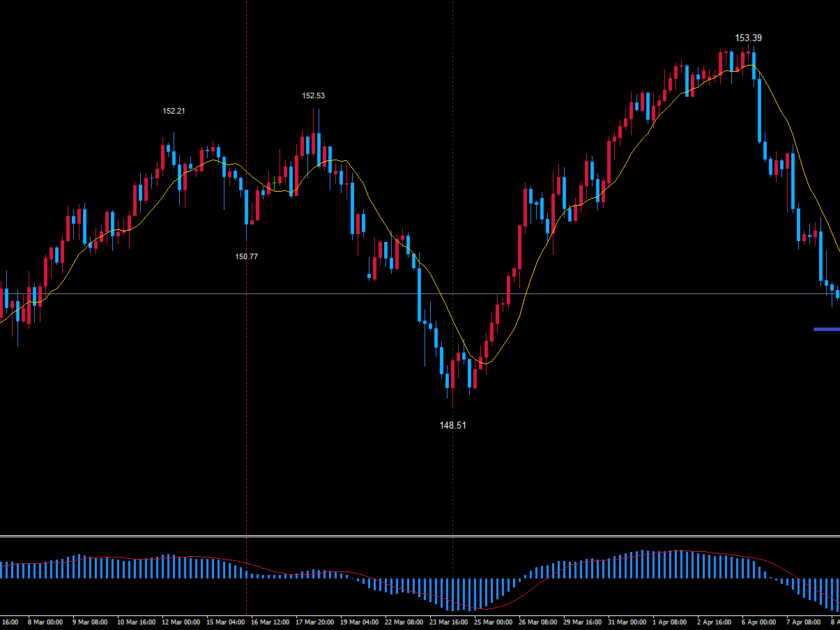Select the 152.53 peak price label
The height and width of the screenshot is (630, 840).
pyautogui.click(x=313, y=96)
